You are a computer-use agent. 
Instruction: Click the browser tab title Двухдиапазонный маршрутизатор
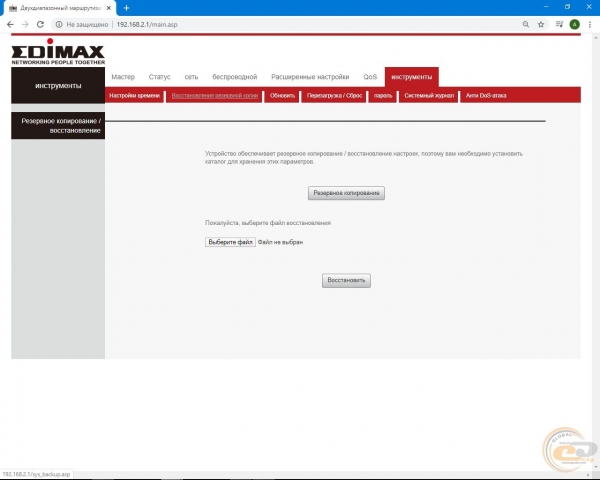coord(60,8)
